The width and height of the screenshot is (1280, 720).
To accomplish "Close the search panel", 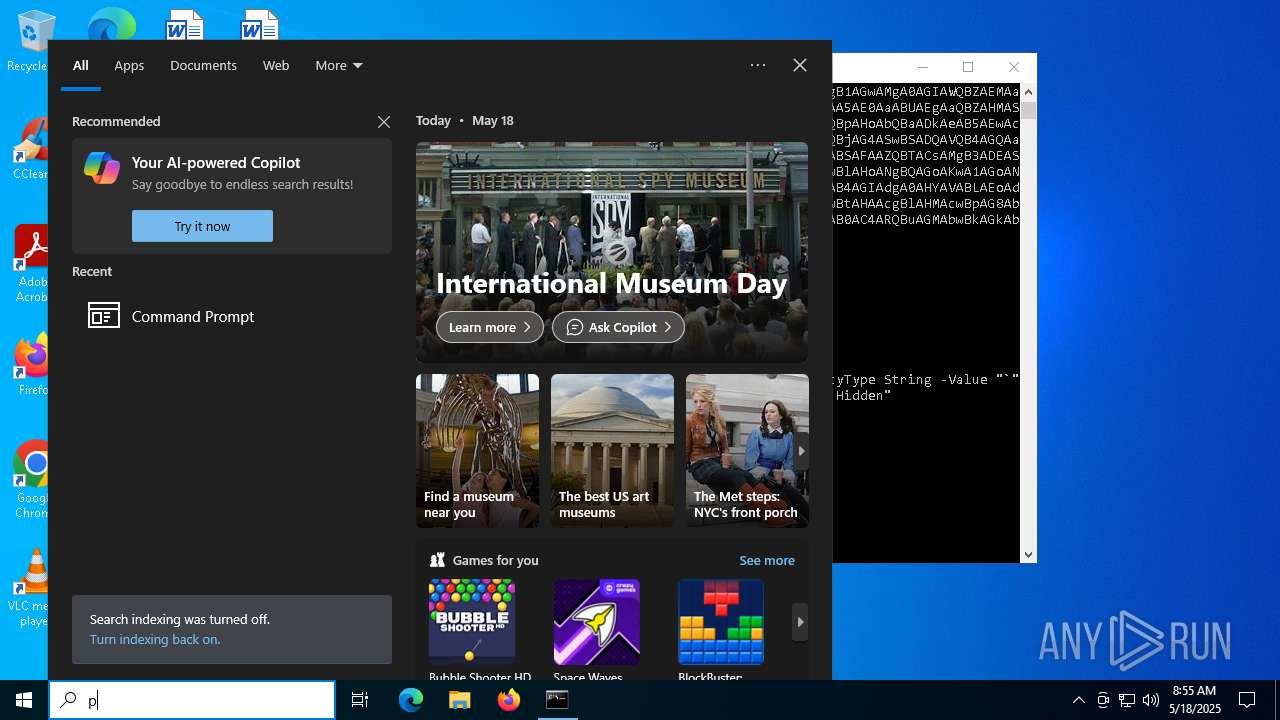I will [x=800, y=65].
